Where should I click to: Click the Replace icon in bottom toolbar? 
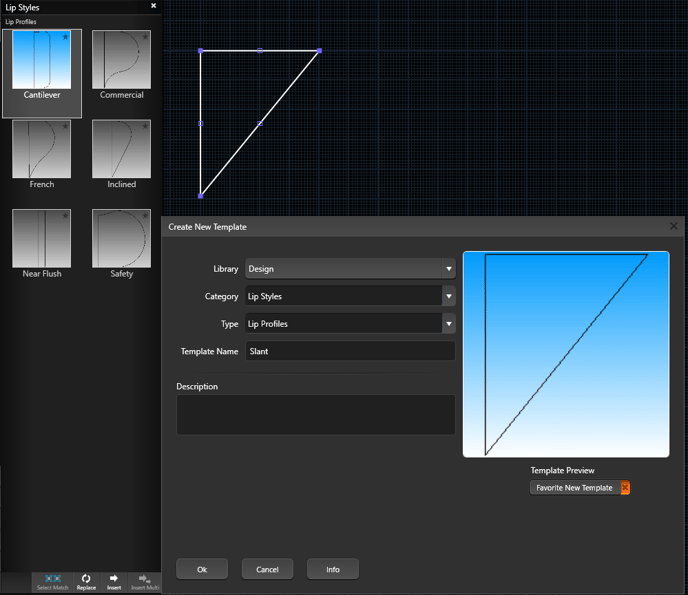[x=86, y=579]
